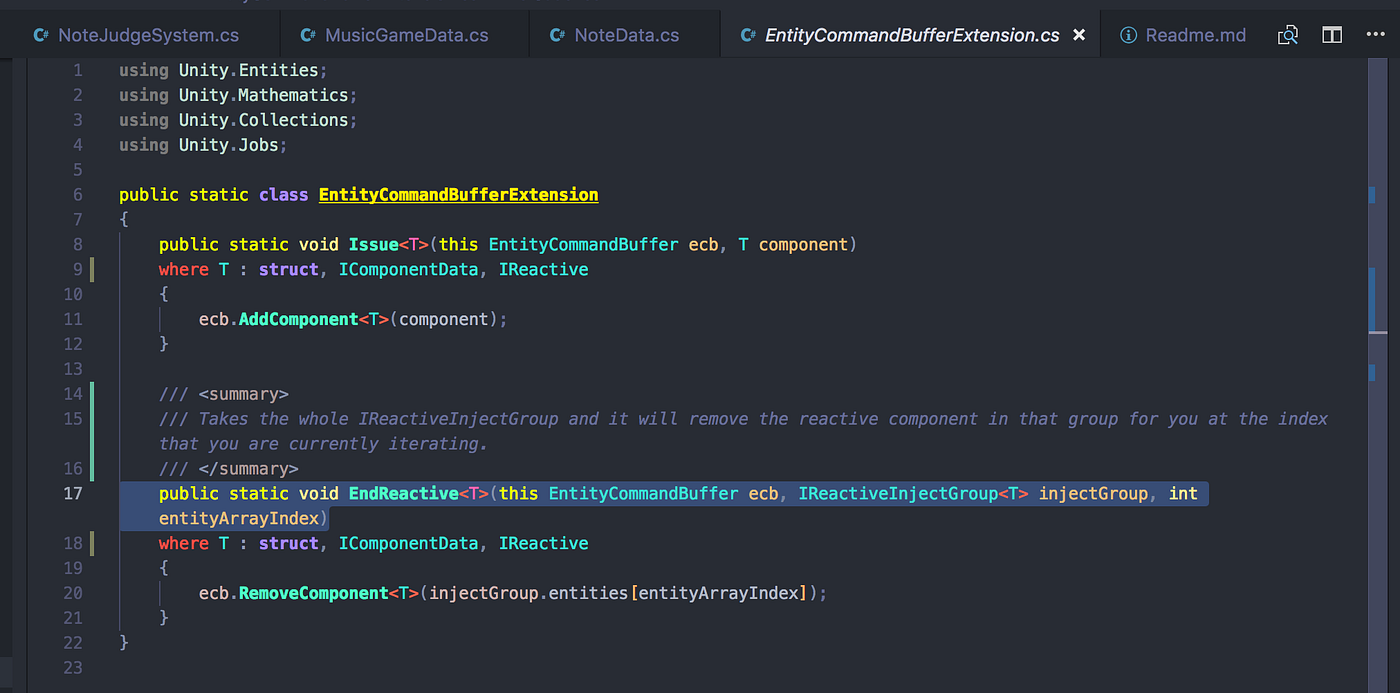Open the Readme.md tab
The height and width of the screenshot is (693, 1400).
tap(1196, 34)
